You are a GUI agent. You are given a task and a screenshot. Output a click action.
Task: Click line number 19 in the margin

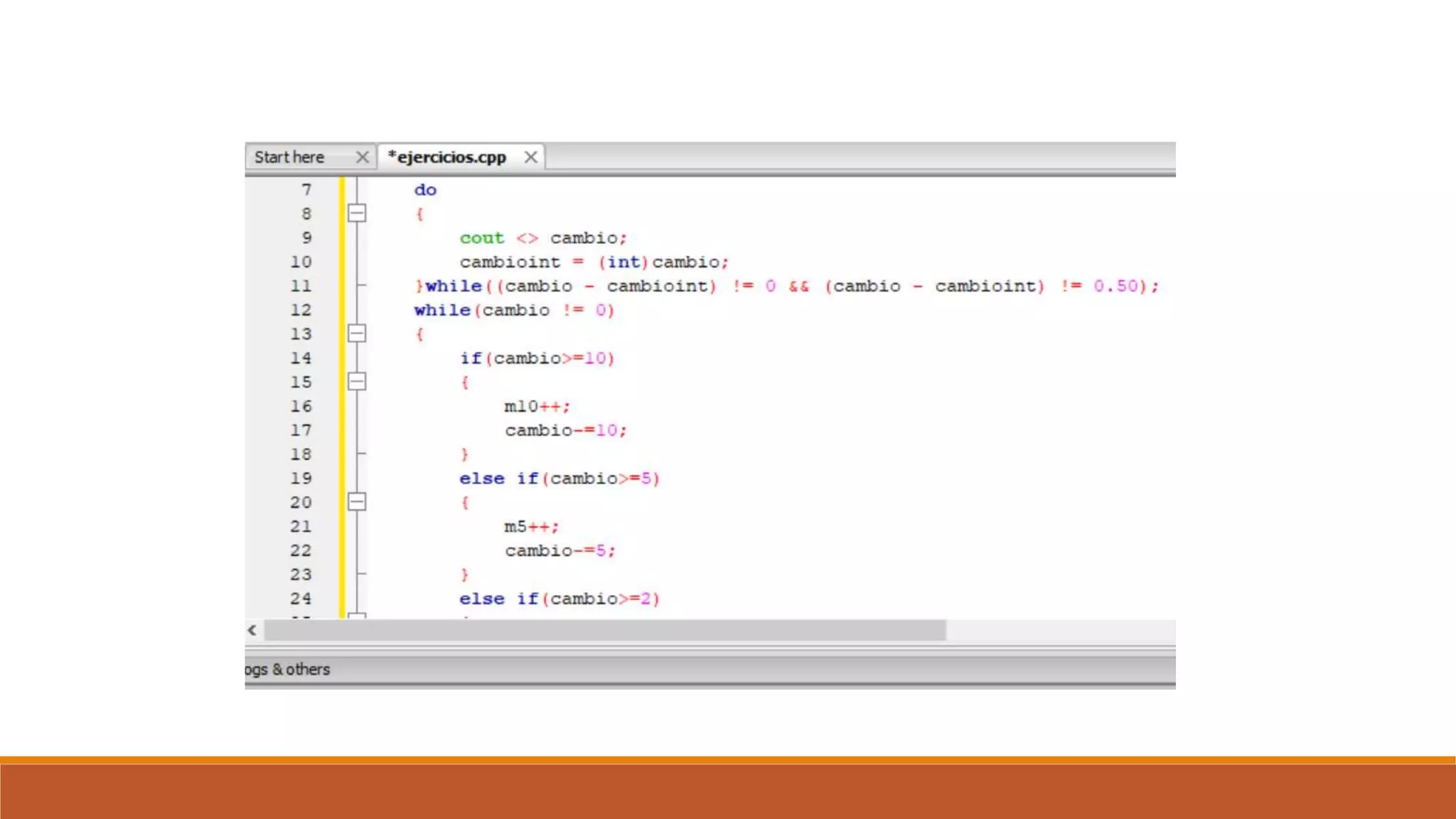(301, 478)
